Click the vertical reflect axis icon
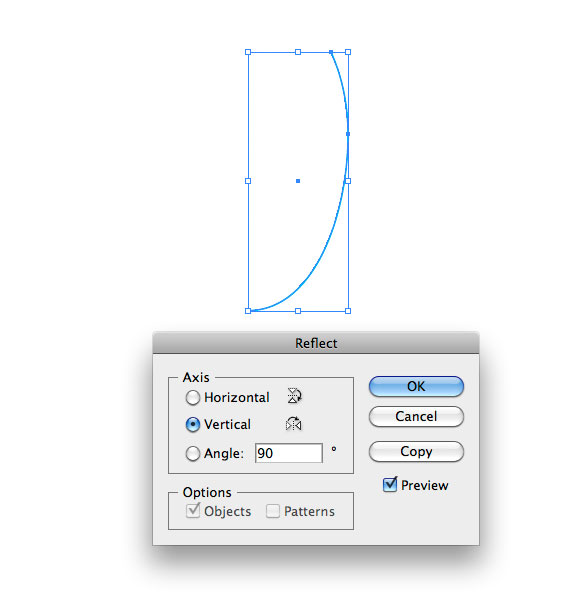The width and height of the screenshot is (580, 600). tap(293, 424)
